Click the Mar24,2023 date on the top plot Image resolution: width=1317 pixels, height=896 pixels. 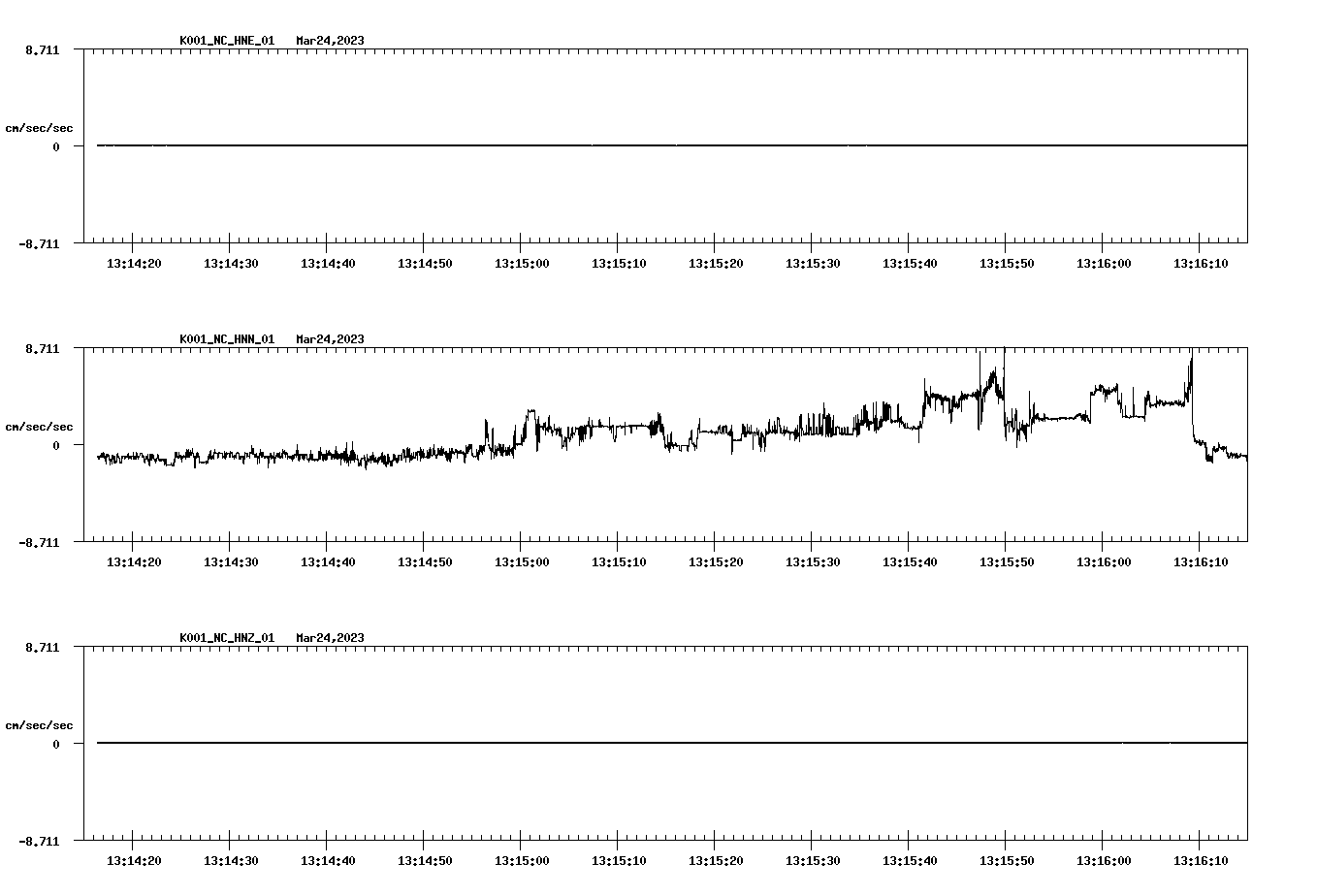tap(330, 41)
